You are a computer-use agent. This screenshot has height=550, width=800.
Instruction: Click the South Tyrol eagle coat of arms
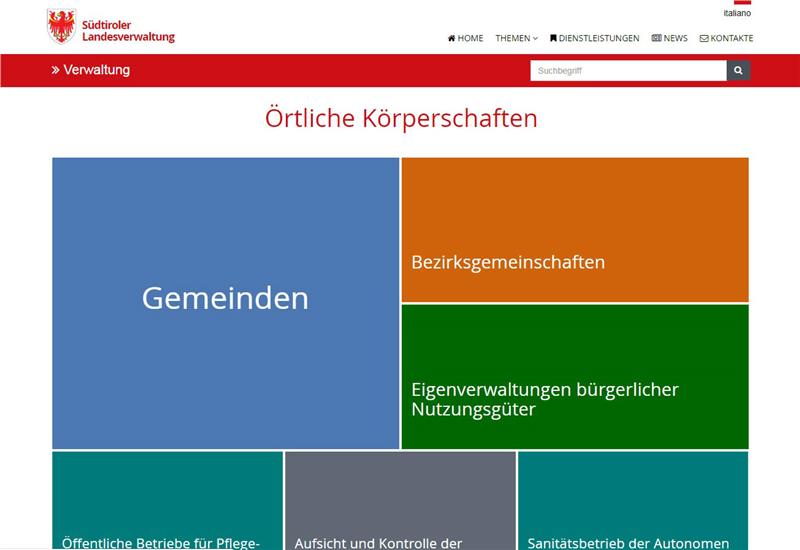(x=61, y=26)
